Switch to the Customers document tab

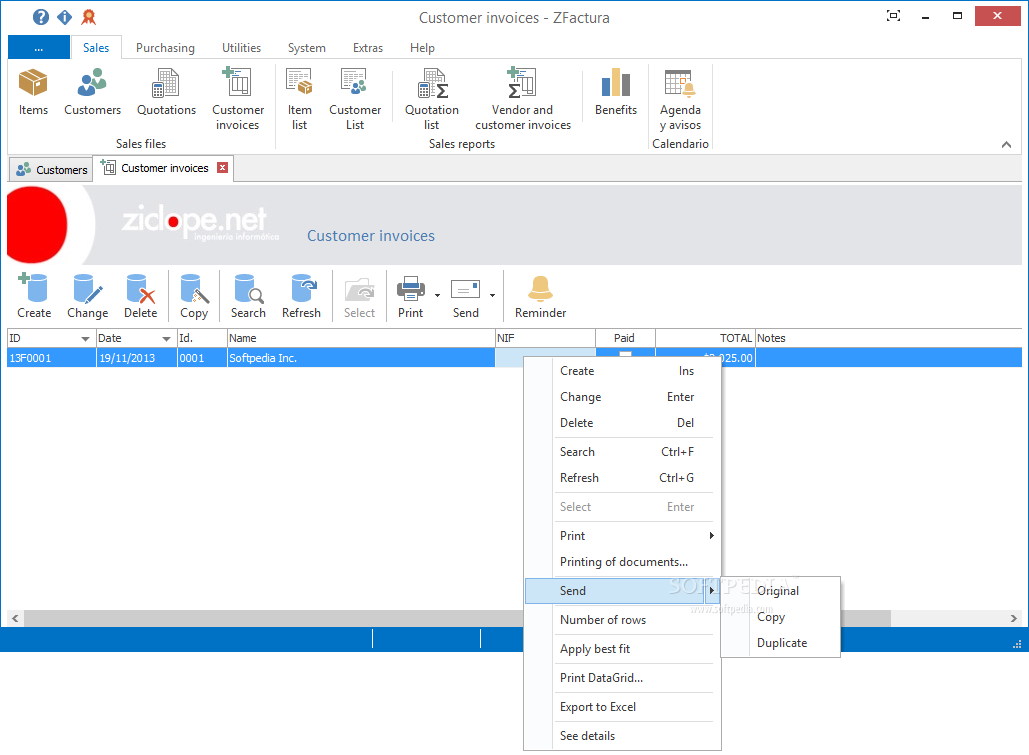point(52,169)
